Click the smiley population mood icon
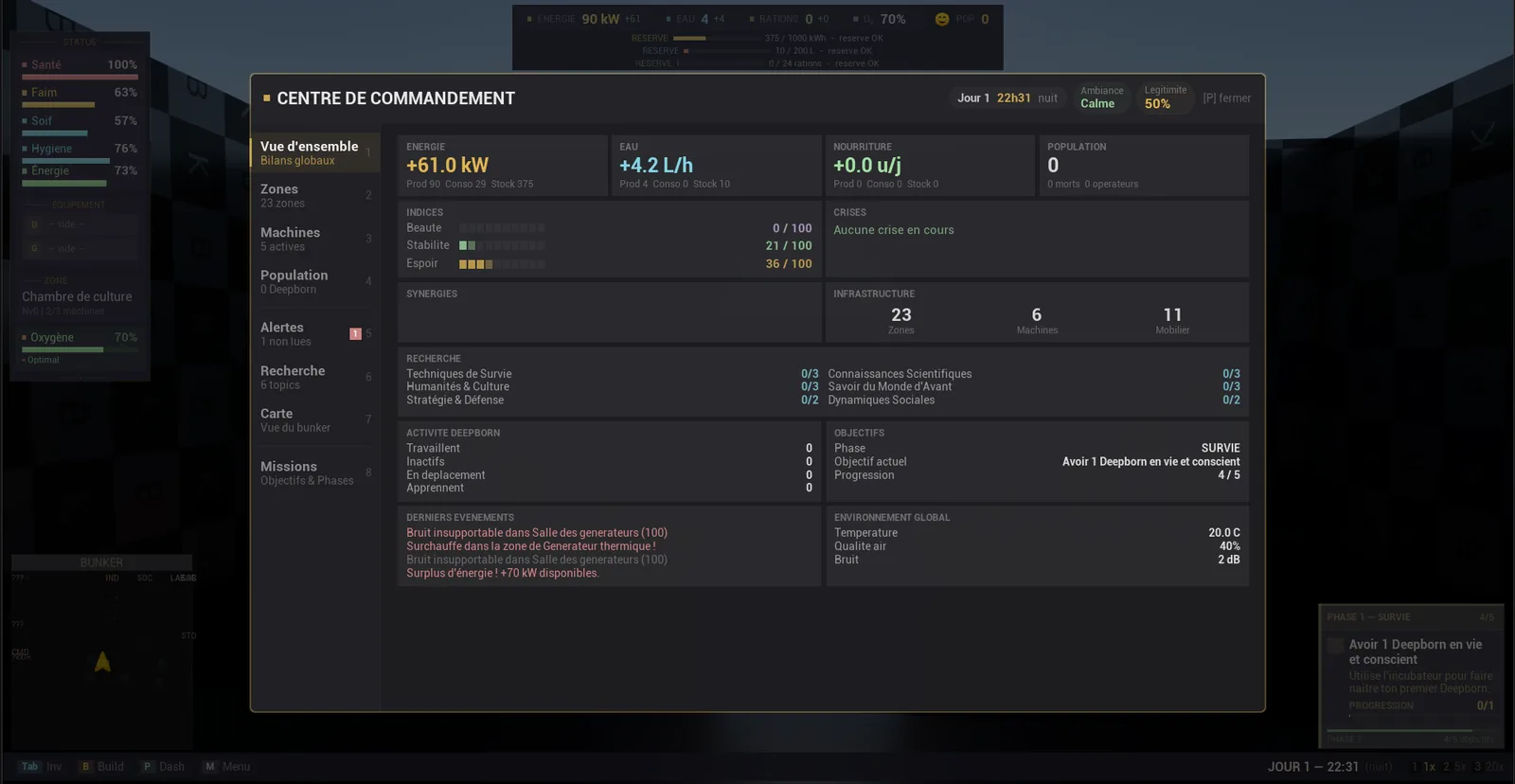This screenshot has width=1515, height=784. (941, 19)
